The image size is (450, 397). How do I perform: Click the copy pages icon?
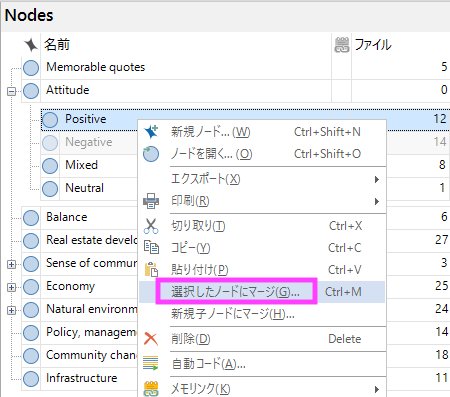coord(151,247)
